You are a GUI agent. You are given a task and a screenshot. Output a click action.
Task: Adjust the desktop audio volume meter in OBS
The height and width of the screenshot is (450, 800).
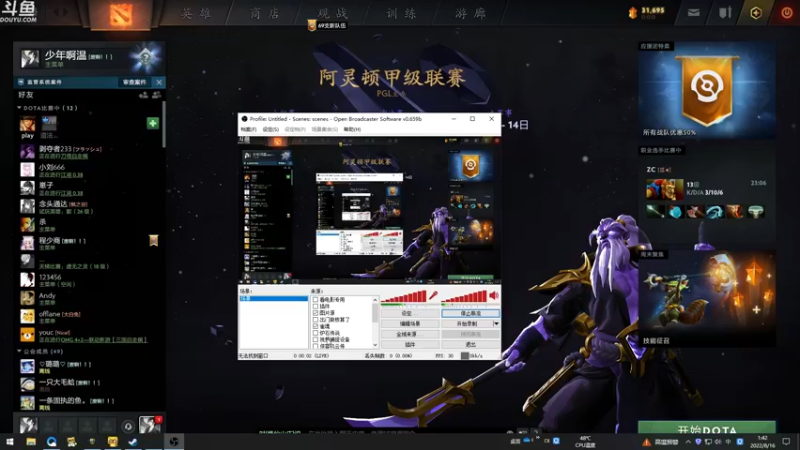pos(464,296)
